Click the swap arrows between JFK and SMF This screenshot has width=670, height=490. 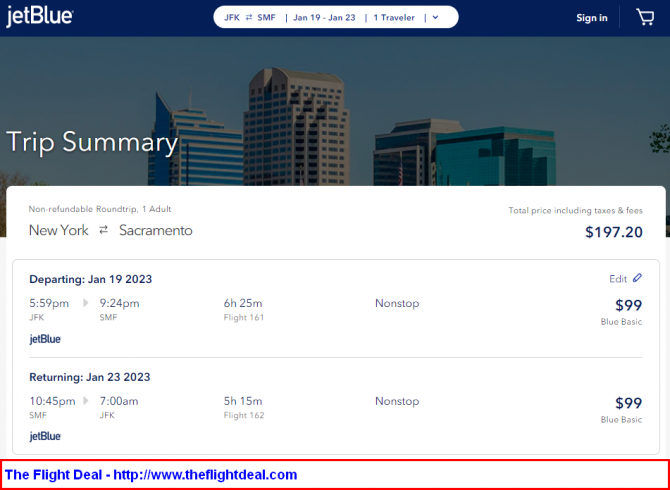(x=249, y=18)
